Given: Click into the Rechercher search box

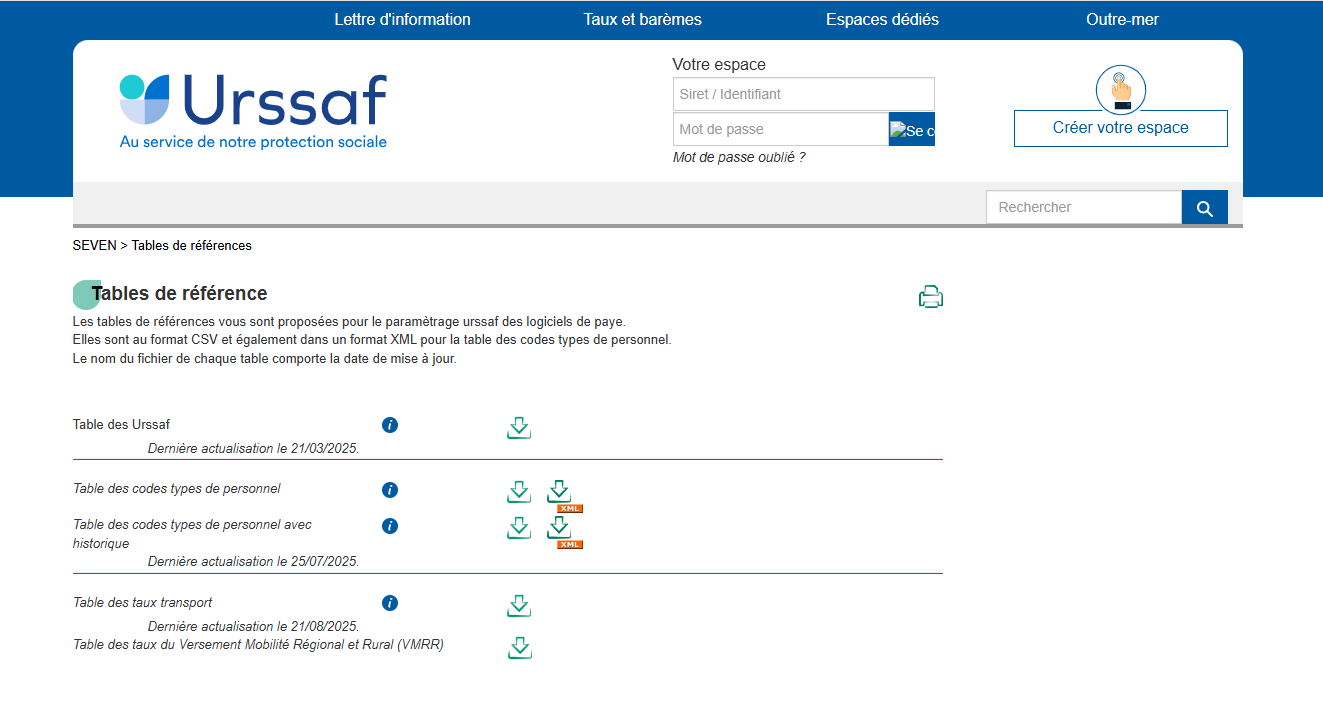Looking at the screenshot, I should tap(1083, 207).
